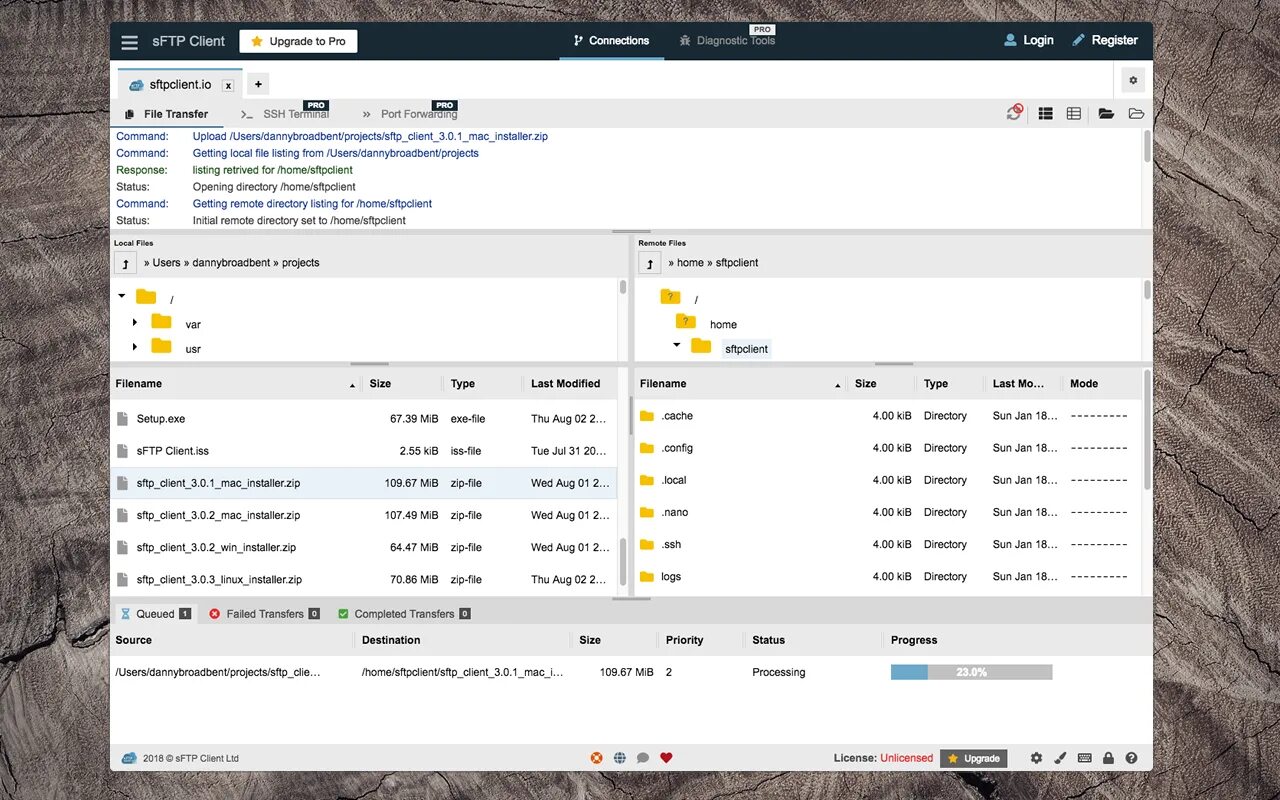
Task: Sort remote files by Filename column
Action: (x=741, y=384)
